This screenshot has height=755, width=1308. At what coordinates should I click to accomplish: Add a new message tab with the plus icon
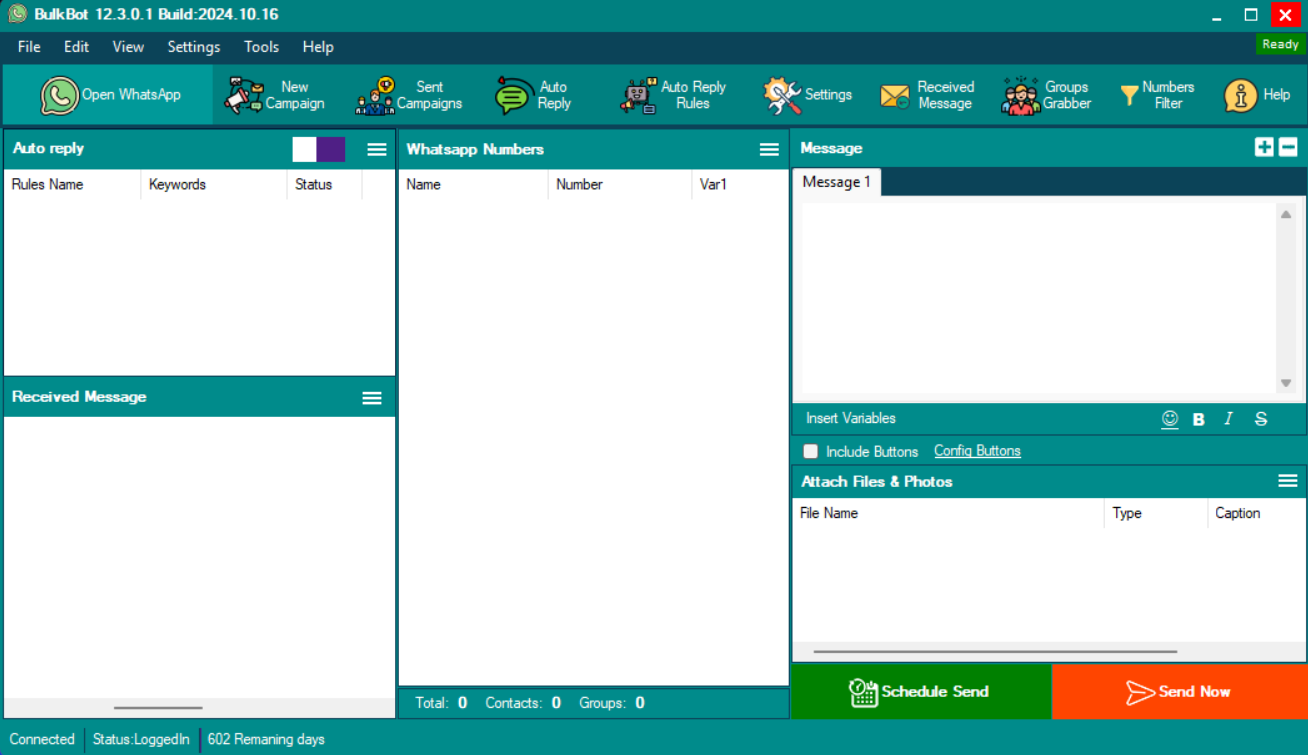tap(1264, 148)
